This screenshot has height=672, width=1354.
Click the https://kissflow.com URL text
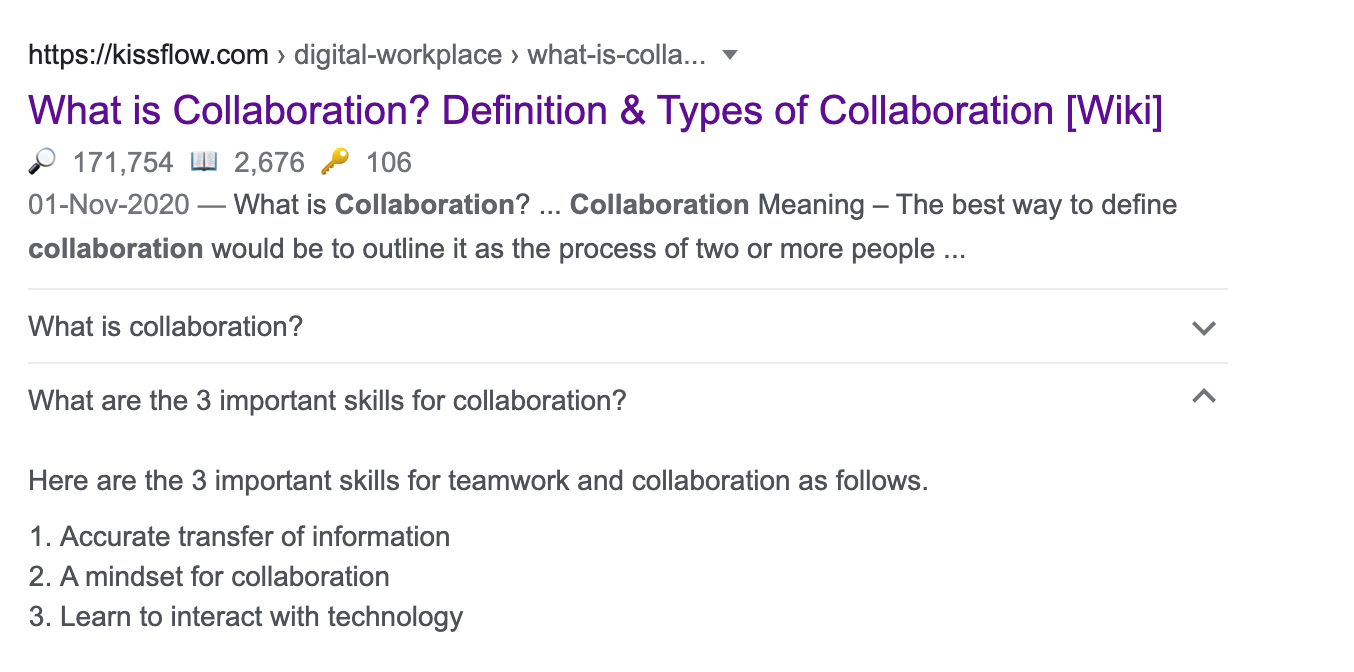(148, 55)
